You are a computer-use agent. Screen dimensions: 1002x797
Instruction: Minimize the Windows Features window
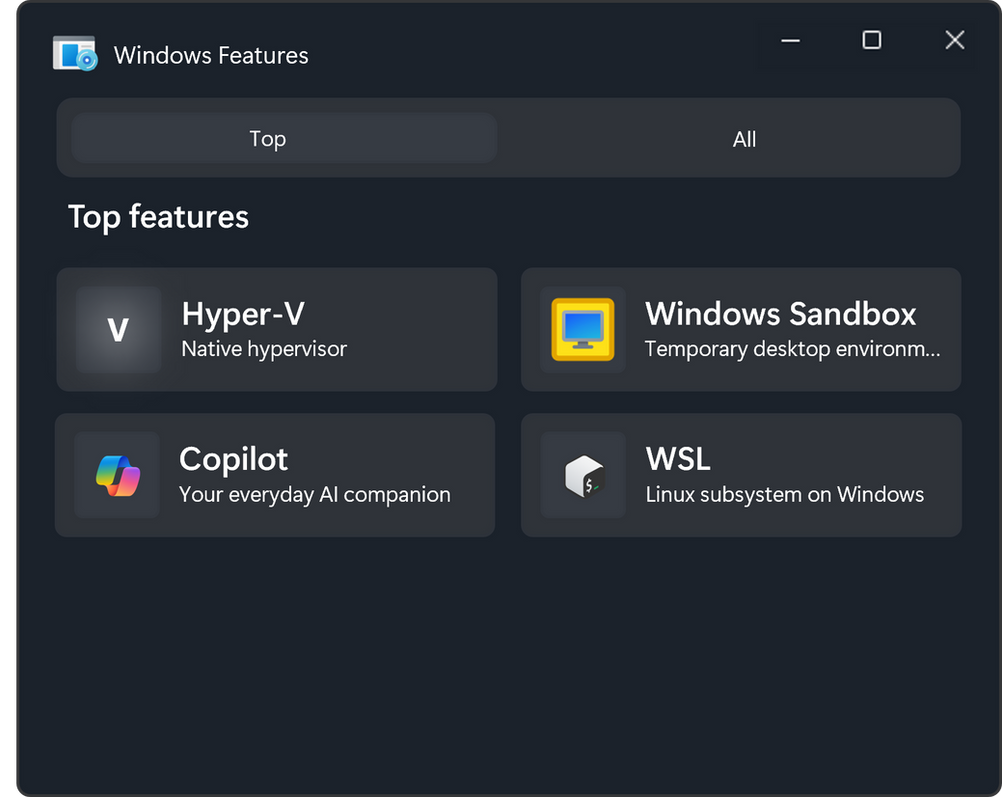point(790,40)
